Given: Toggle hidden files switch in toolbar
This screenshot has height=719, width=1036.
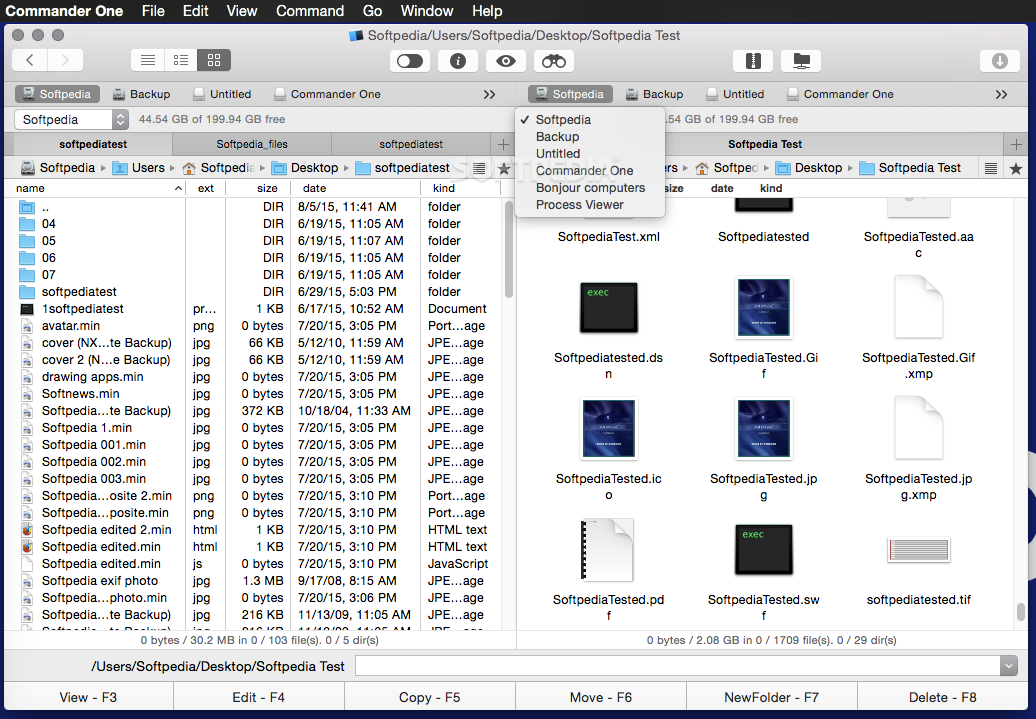Looking at the screenshot, I should pos(410,61).
